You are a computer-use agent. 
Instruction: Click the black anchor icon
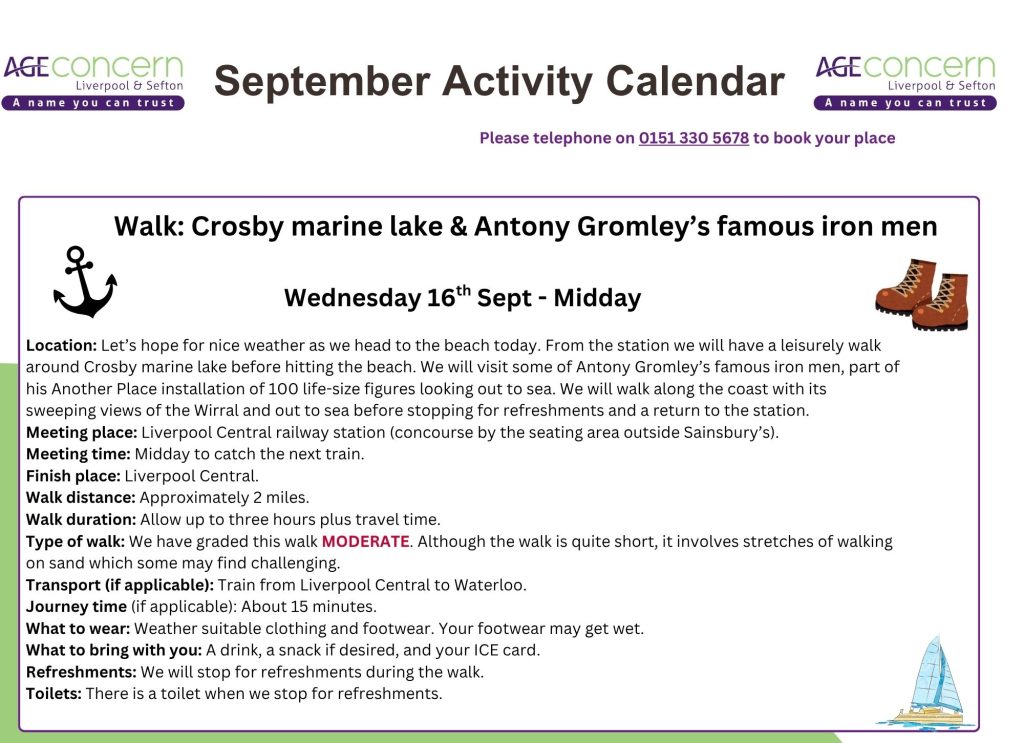pos(85,281)
